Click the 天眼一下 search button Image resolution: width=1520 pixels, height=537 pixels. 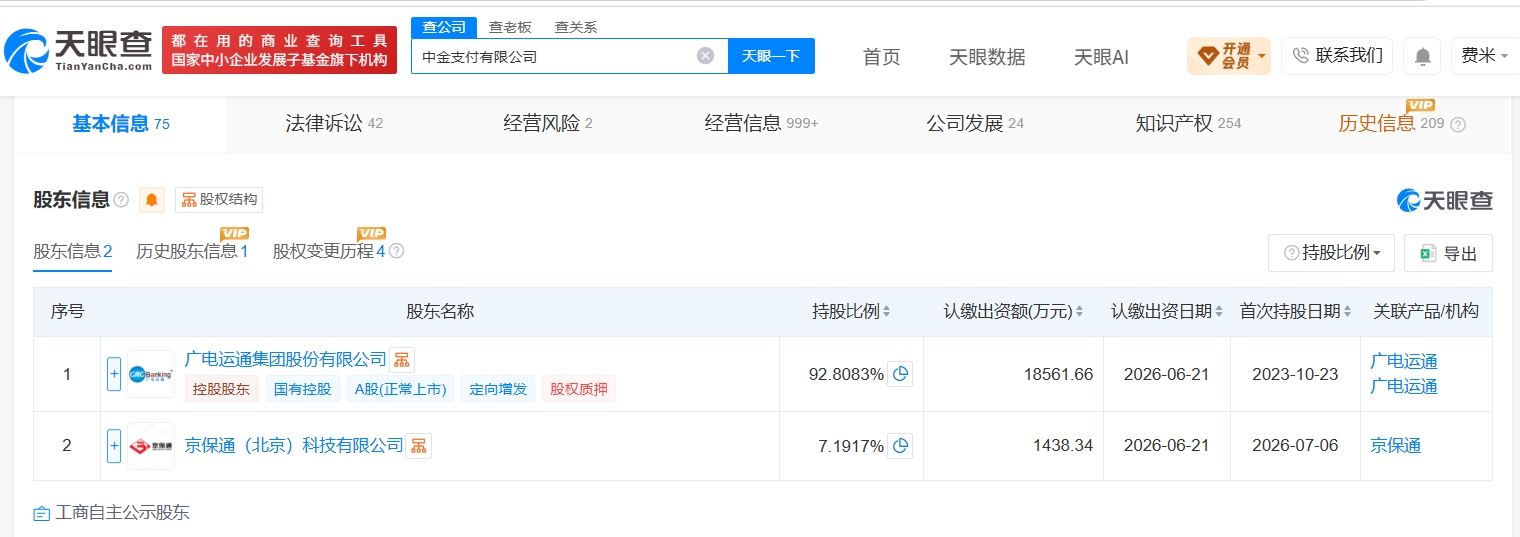[771, 56]
